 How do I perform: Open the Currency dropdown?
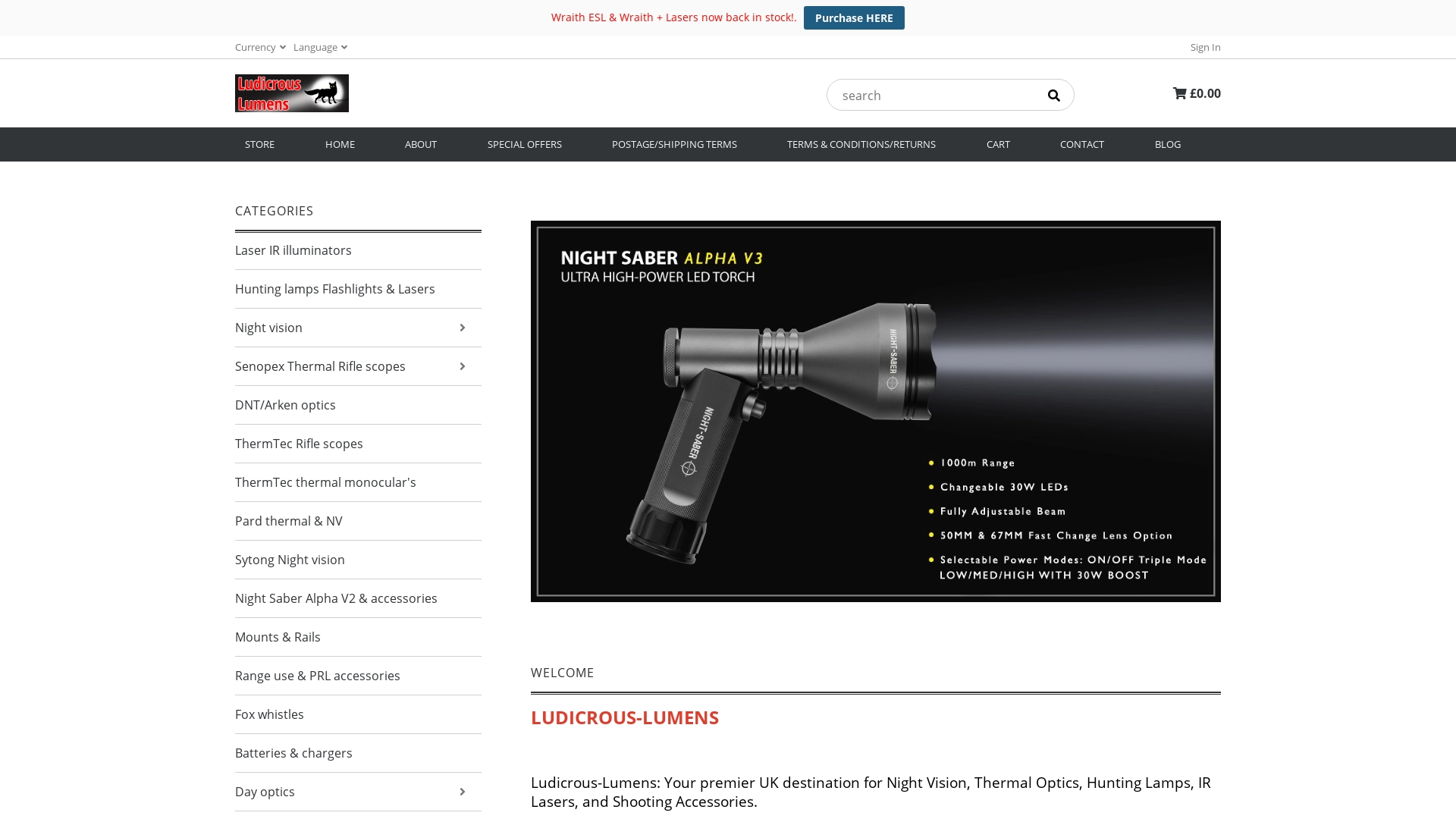tap(259, 47)
